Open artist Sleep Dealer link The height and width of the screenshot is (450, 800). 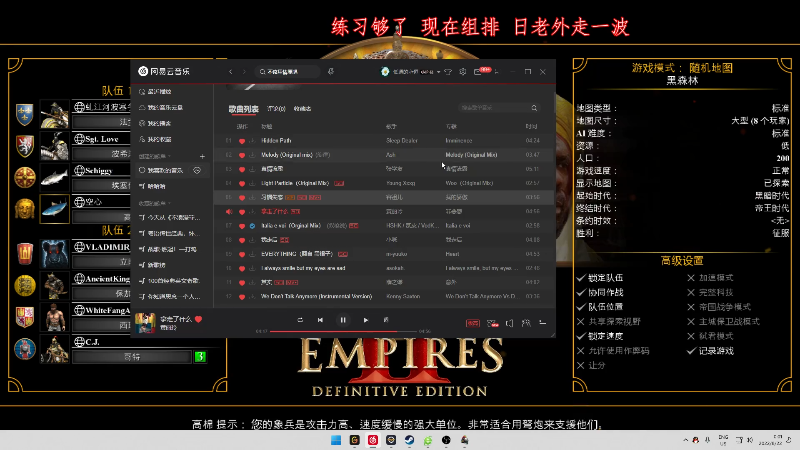coord(402,140)
